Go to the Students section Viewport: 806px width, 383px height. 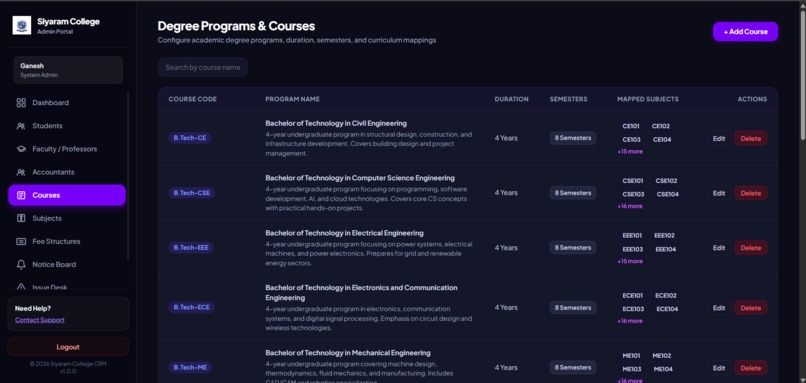tap(67, 126)
